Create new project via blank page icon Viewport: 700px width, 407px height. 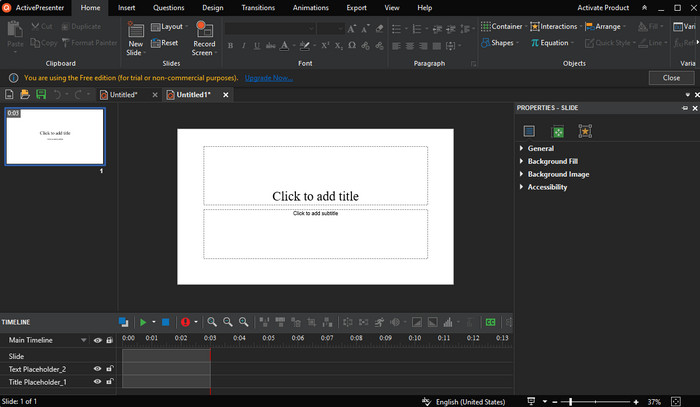point(9,94)
